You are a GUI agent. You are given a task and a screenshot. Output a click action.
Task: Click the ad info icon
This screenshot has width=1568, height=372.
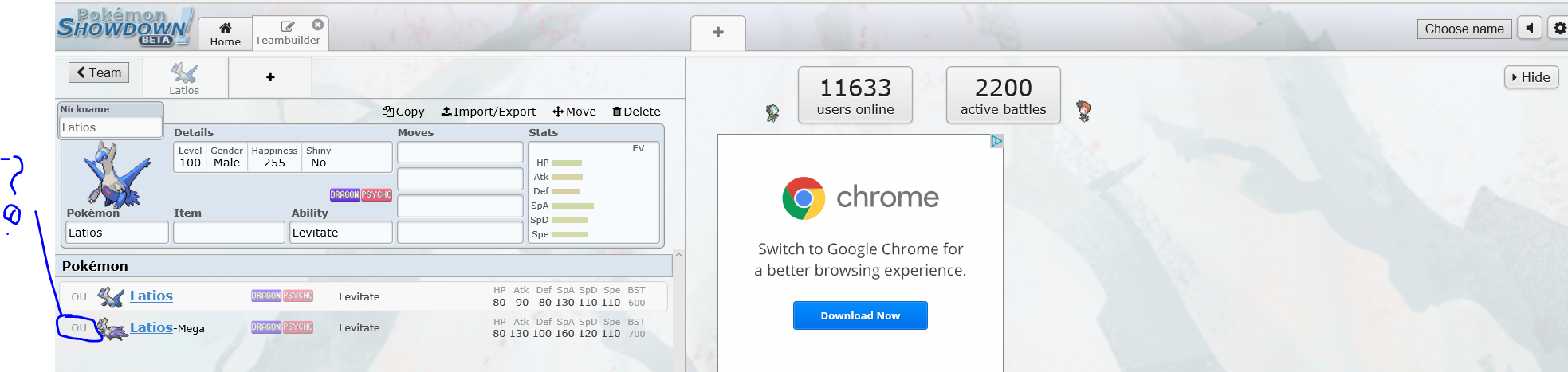click(x=996, y=141)
